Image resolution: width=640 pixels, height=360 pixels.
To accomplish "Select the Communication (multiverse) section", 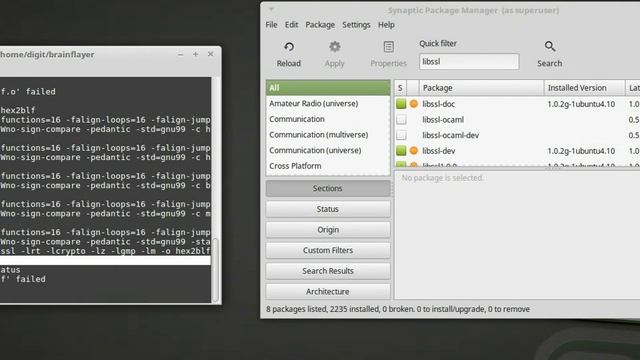I will click(328, 135).
